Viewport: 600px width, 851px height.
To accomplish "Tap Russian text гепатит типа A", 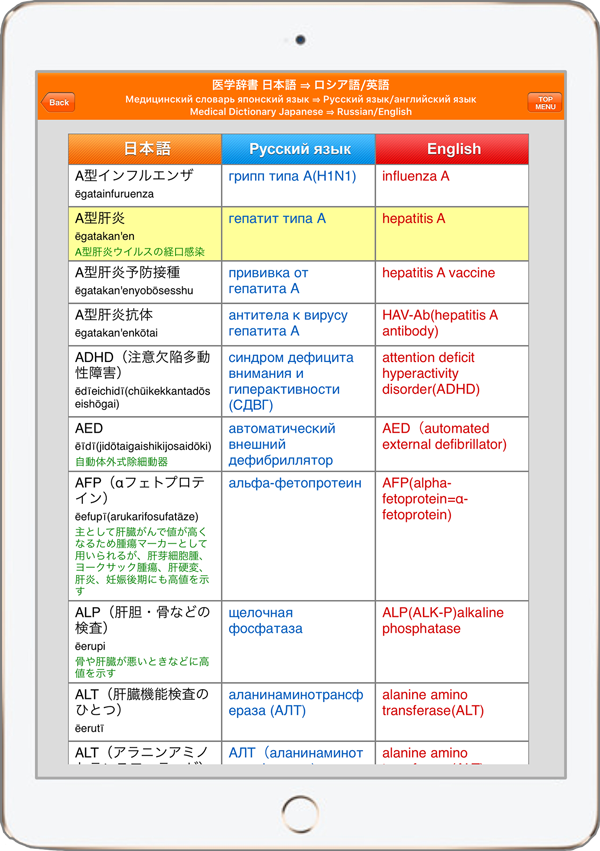I will 277,219.
